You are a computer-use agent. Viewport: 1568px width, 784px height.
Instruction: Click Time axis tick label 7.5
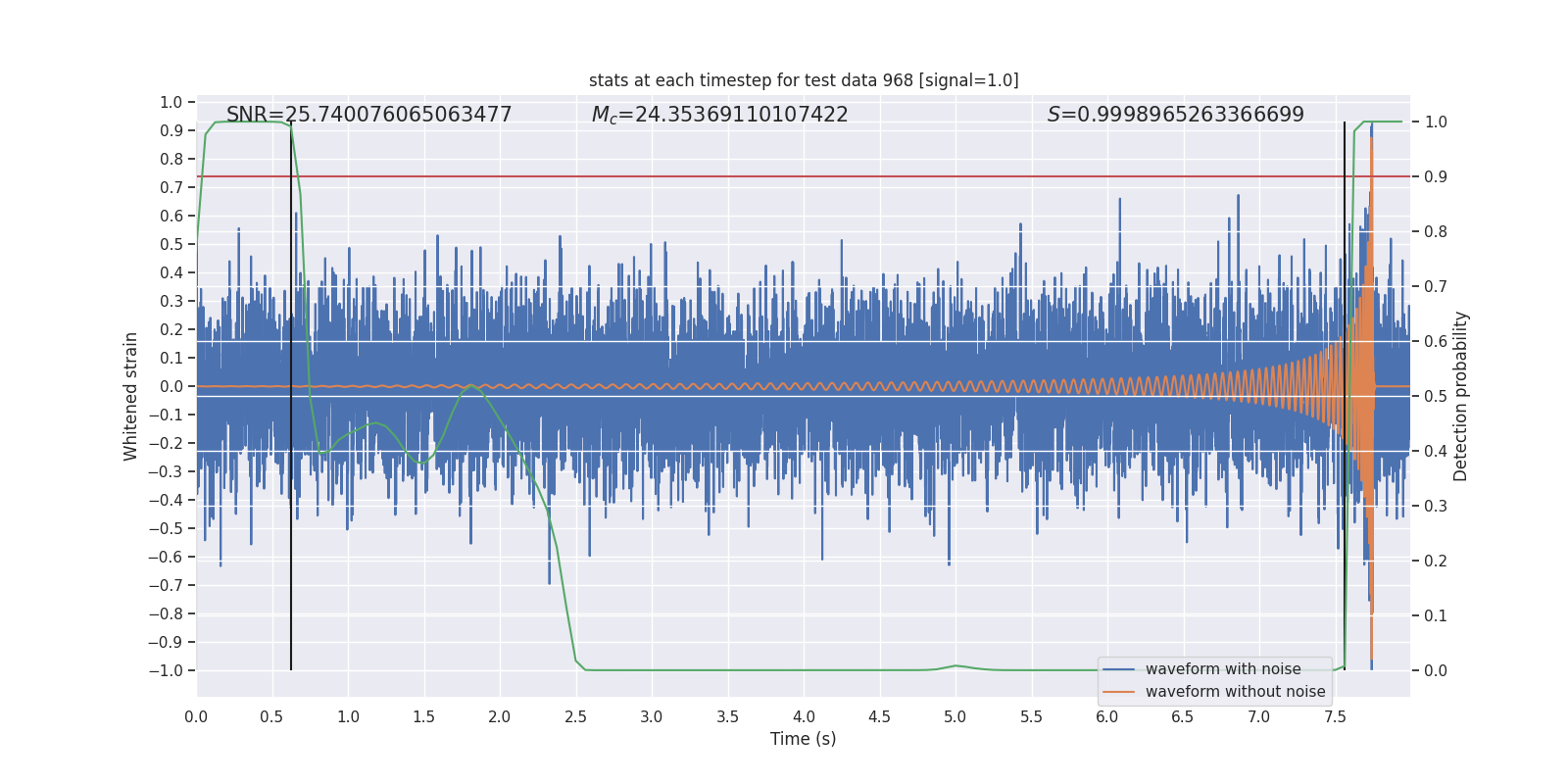[x=1335, y=716]
